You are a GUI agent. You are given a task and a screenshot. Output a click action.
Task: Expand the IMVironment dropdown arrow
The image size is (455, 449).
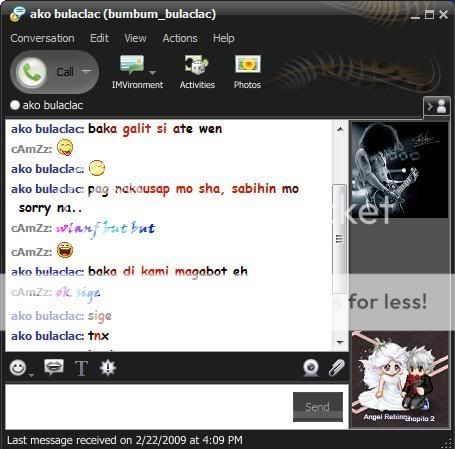(152, 72)
